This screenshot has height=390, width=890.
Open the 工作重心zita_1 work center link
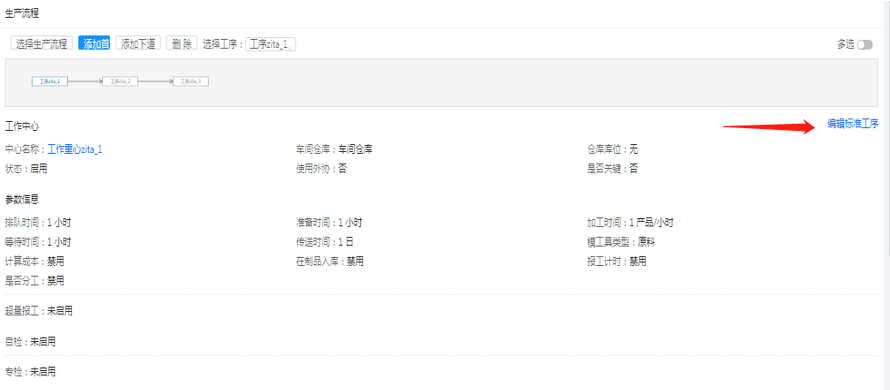(x=75, y=149)
